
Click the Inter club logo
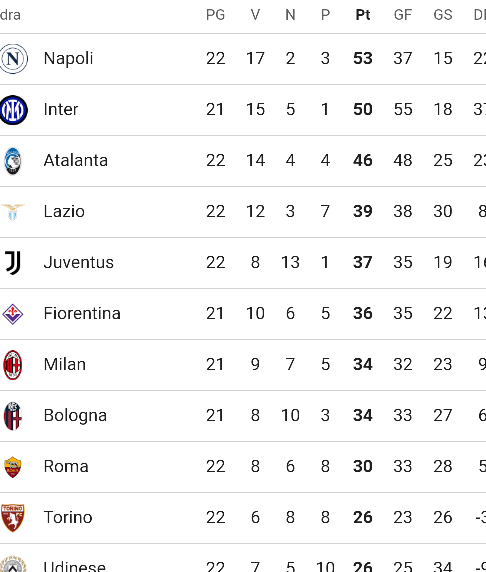click(x=13, y=110)
